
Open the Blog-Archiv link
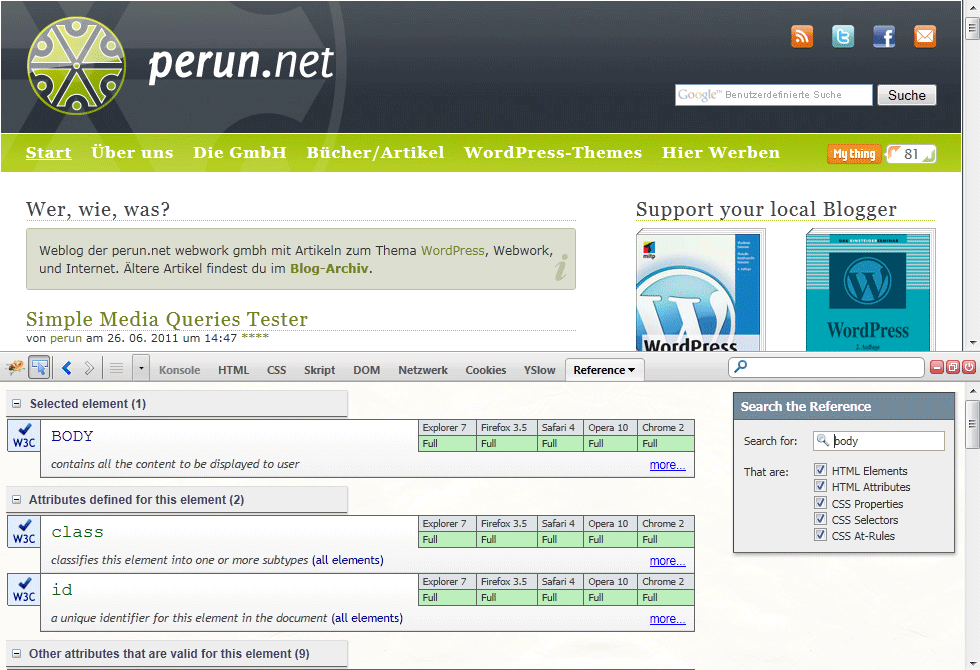point(329,268)
